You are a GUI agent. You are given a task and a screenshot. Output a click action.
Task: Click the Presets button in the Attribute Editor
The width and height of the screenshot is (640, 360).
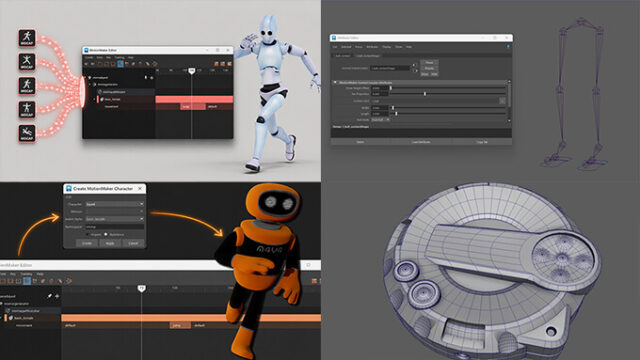[429, 68]
